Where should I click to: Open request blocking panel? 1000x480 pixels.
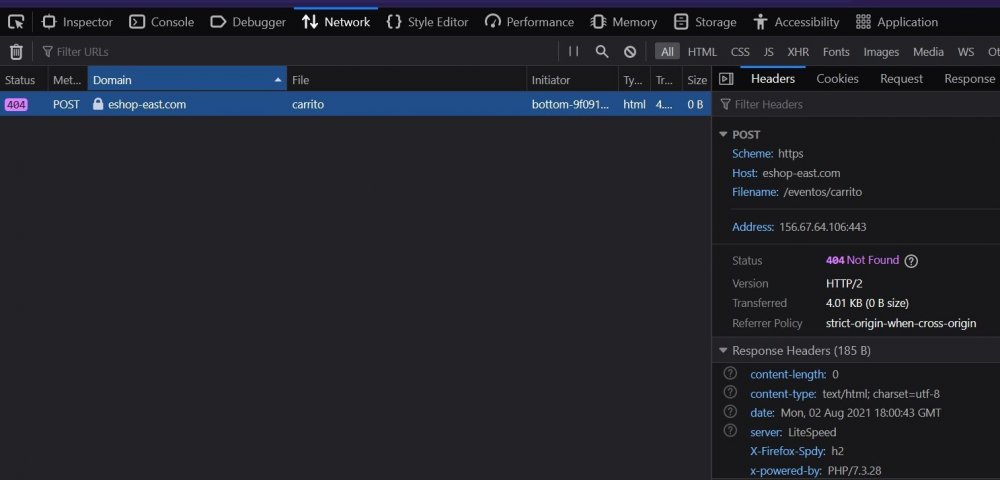click(x=629, y=52)
